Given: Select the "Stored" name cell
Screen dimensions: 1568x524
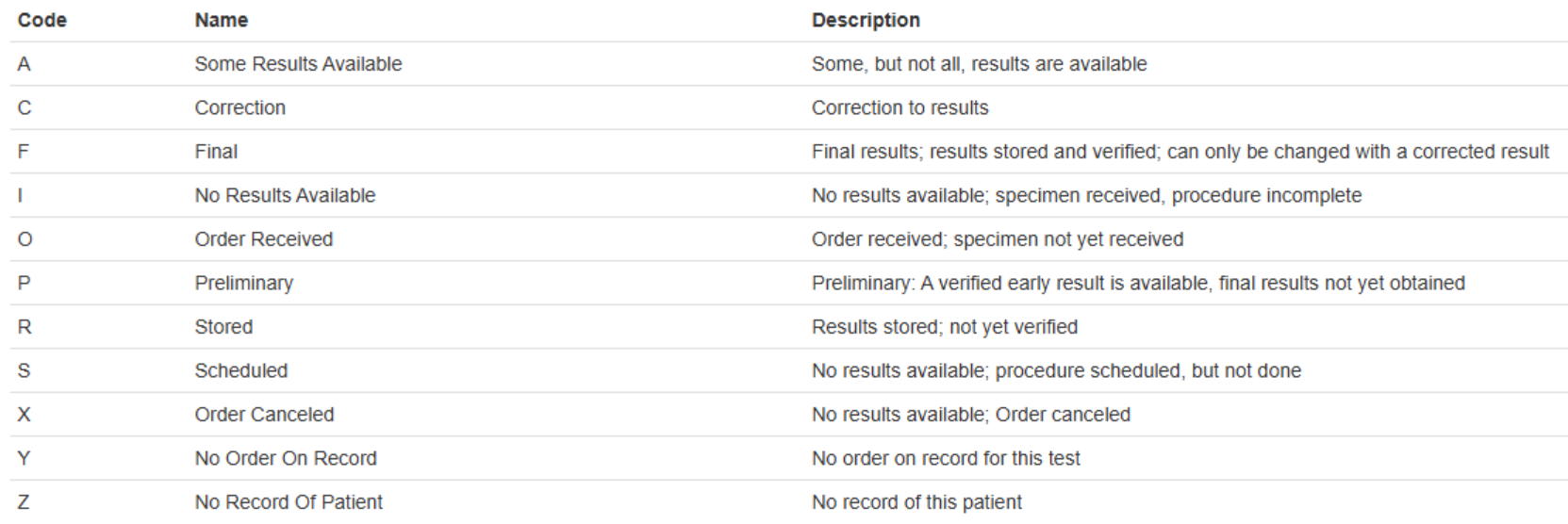Looking at the screenshot, I should (x=223, y=327).
